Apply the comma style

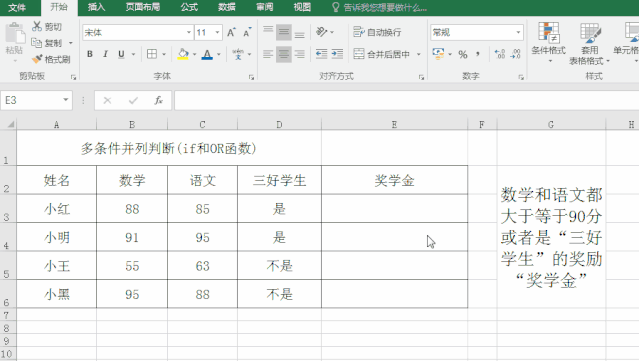[x=478, y=54]
